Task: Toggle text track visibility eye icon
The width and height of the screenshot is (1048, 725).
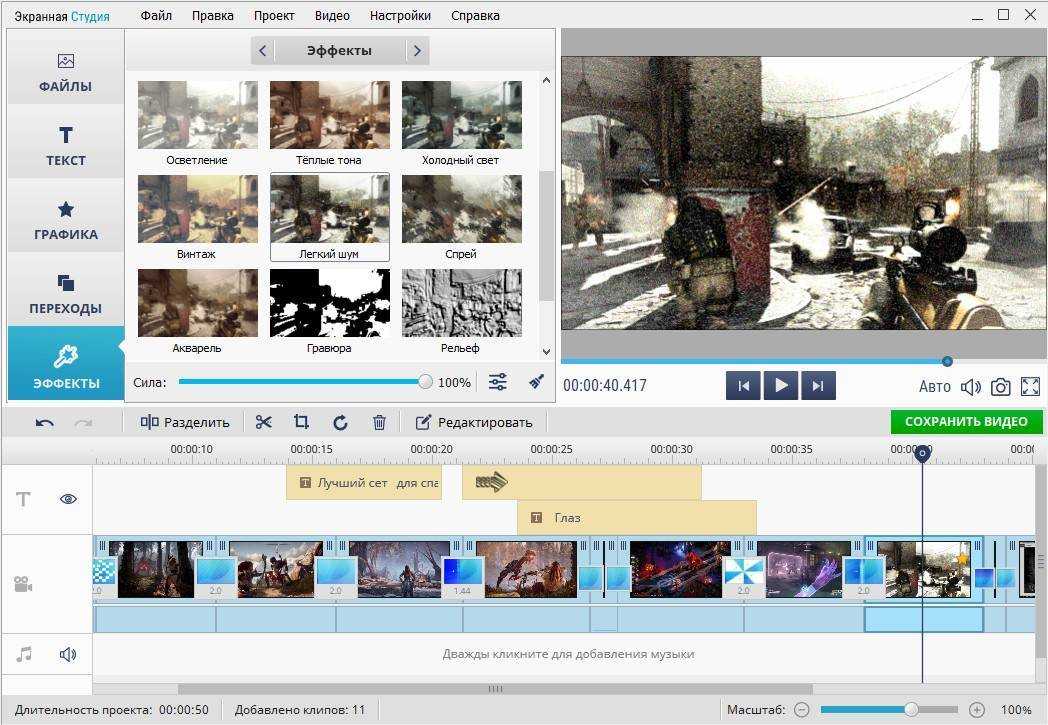Action: pyautogui.click(x=68, y=499)
